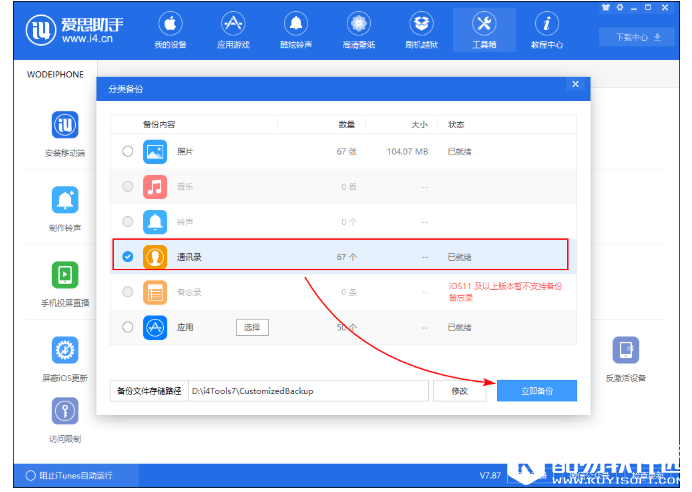
Task: Close the 分类备份 dialog
Action: [575, 84]
